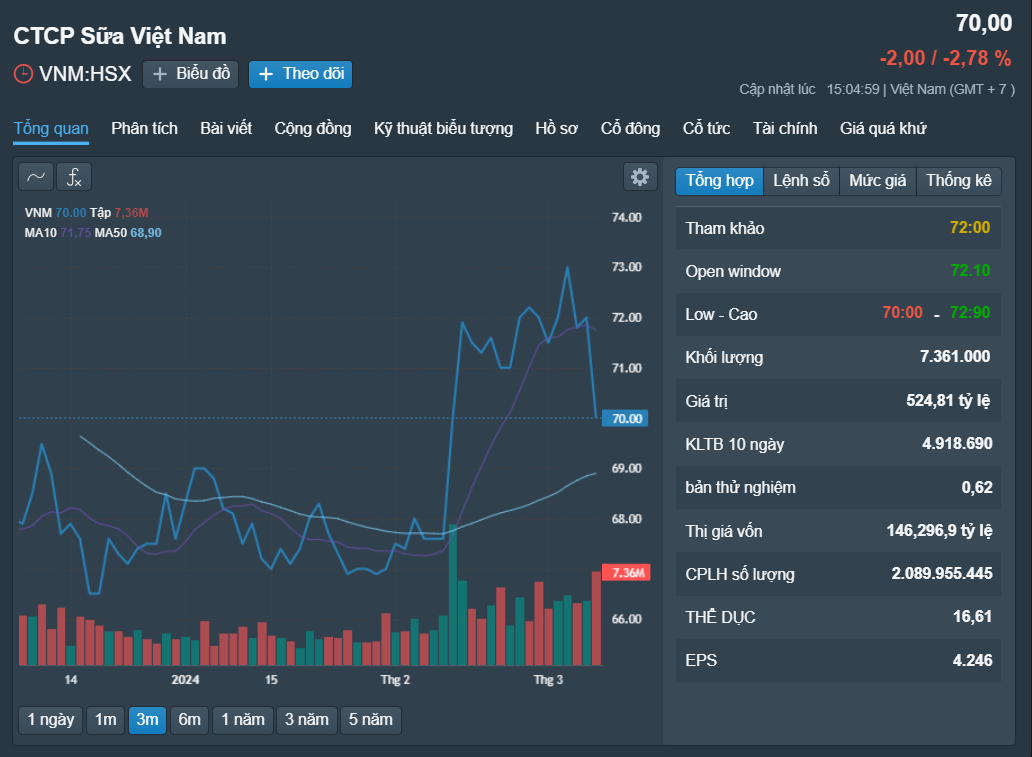This screenshot has height=757, width=1032.
Task: Click the Open window value 72.10
Action: point(970,271)
